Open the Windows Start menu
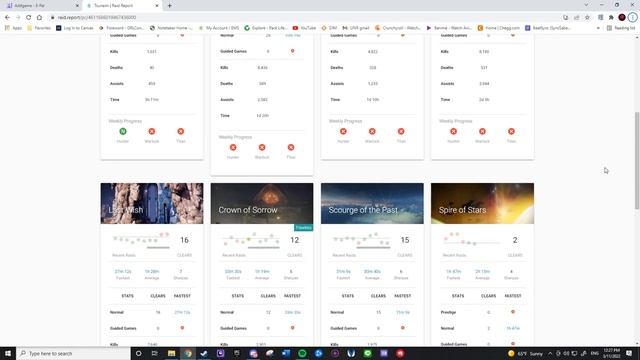 pos(8,353)
